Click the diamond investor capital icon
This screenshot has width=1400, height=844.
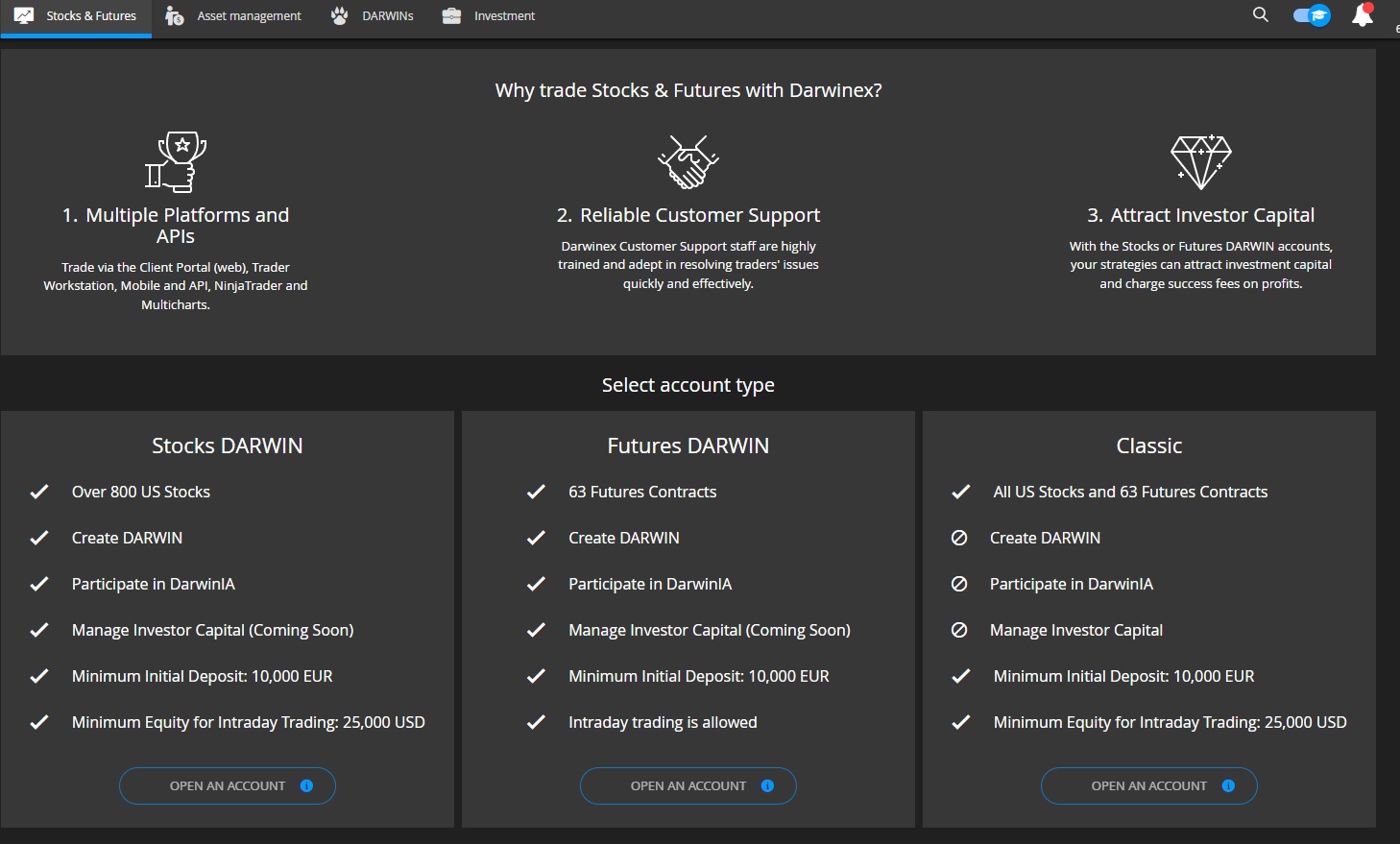click(x=1200, y=161)
